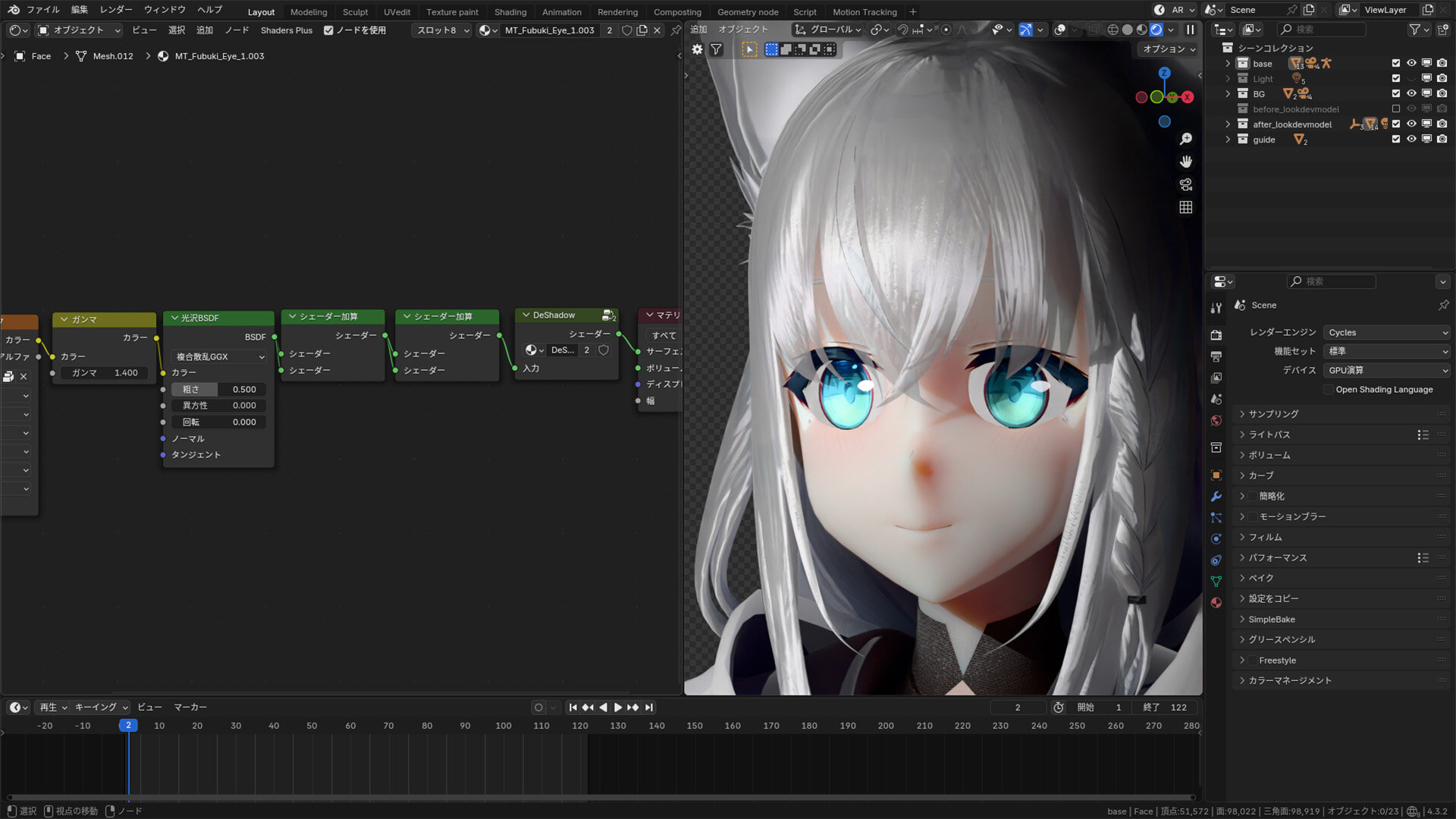Open the Physics properties icon

[1216, 538]
